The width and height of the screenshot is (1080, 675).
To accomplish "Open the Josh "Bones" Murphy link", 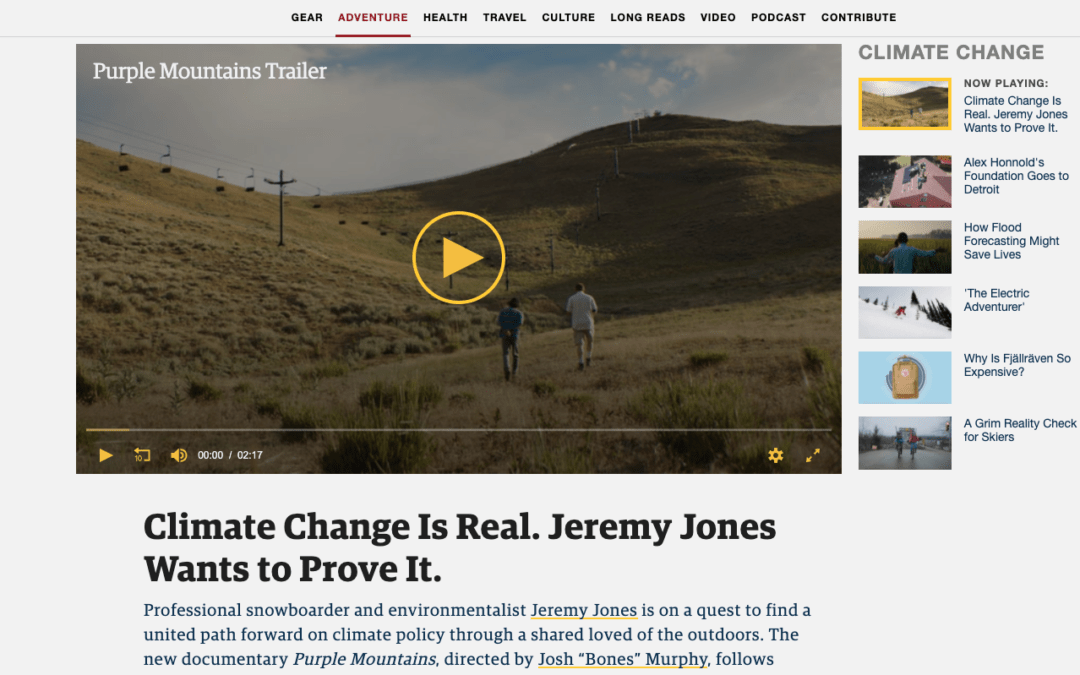I will click(x=623, y=659).
